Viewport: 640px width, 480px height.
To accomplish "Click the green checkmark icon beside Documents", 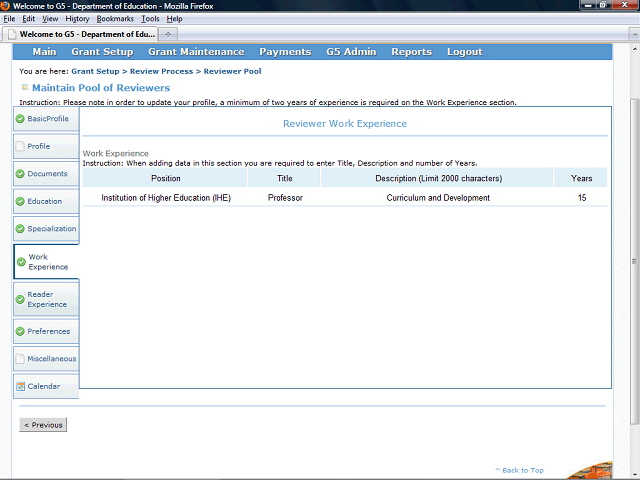I will (x=20, y=174).
